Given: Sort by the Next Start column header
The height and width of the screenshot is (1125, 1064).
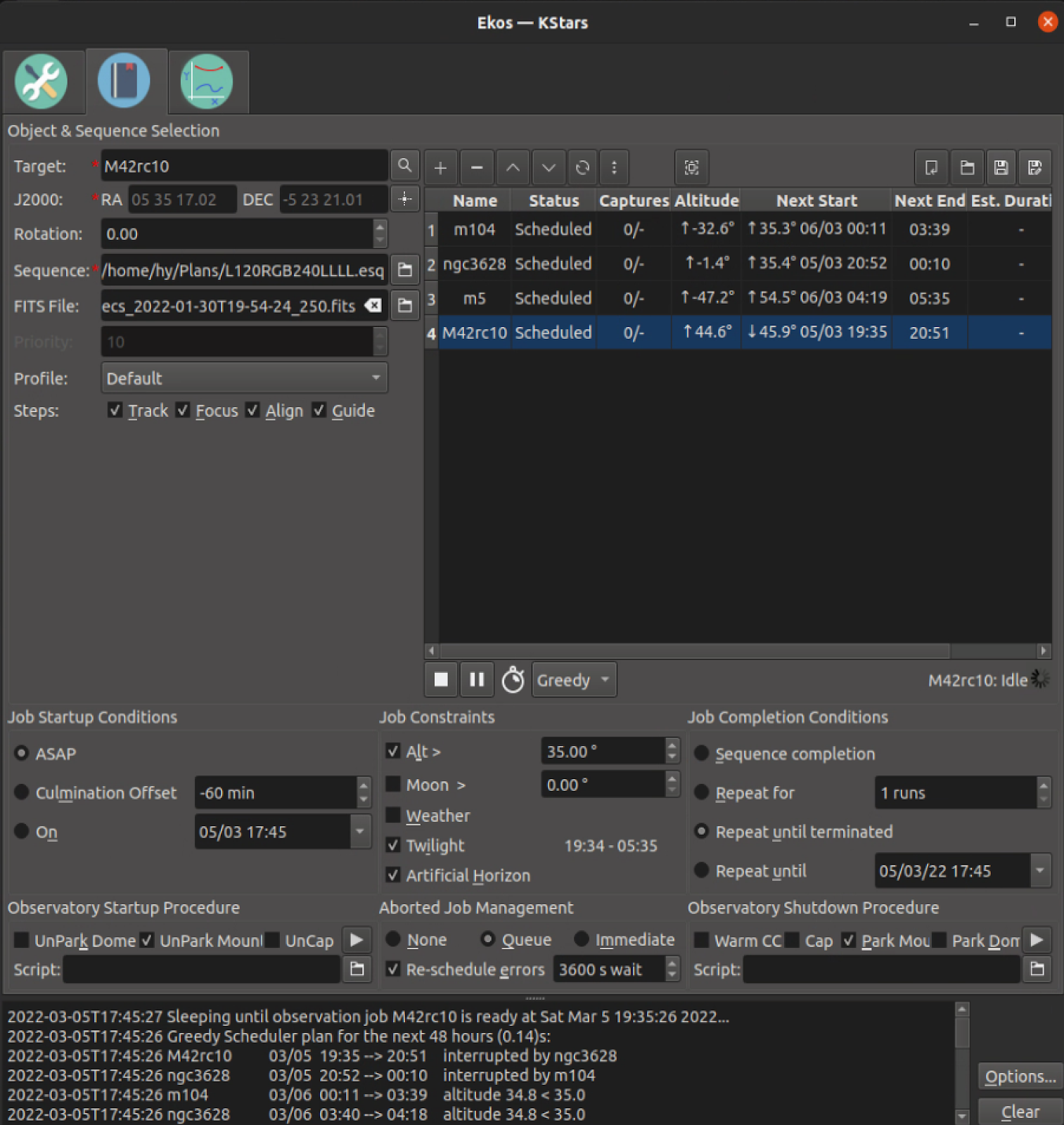Looking at the screenshot, I should coord(816,200).
